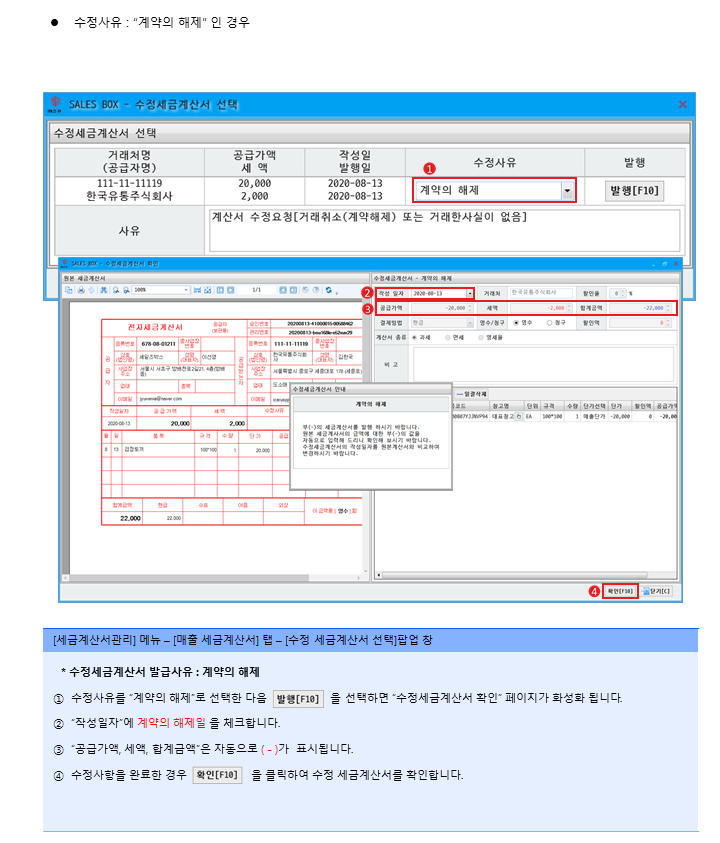Select the 영수 radio button
This screenshot has height=843, width=720.
point(516,323)
